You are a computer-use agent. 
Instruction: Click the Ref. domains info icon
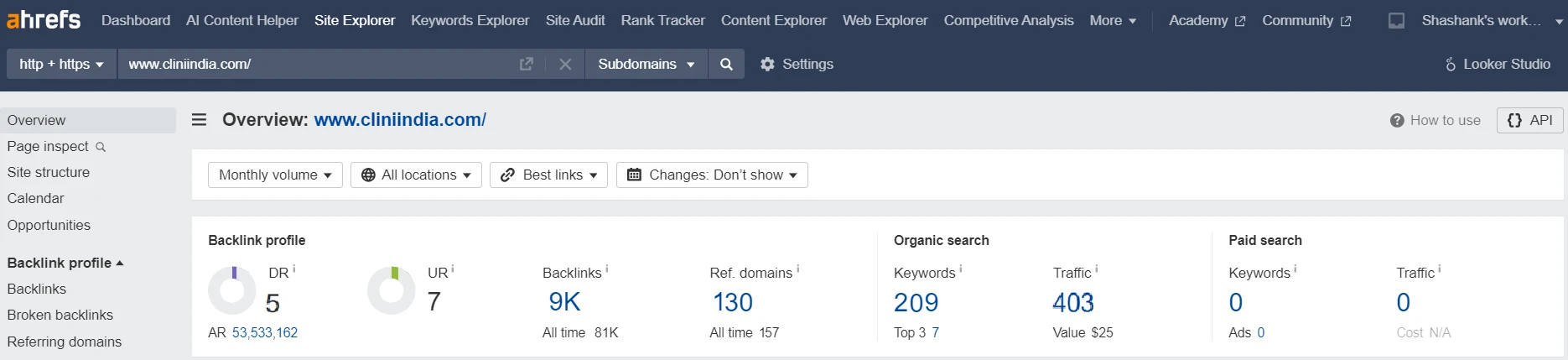click(x=797, y=269)
